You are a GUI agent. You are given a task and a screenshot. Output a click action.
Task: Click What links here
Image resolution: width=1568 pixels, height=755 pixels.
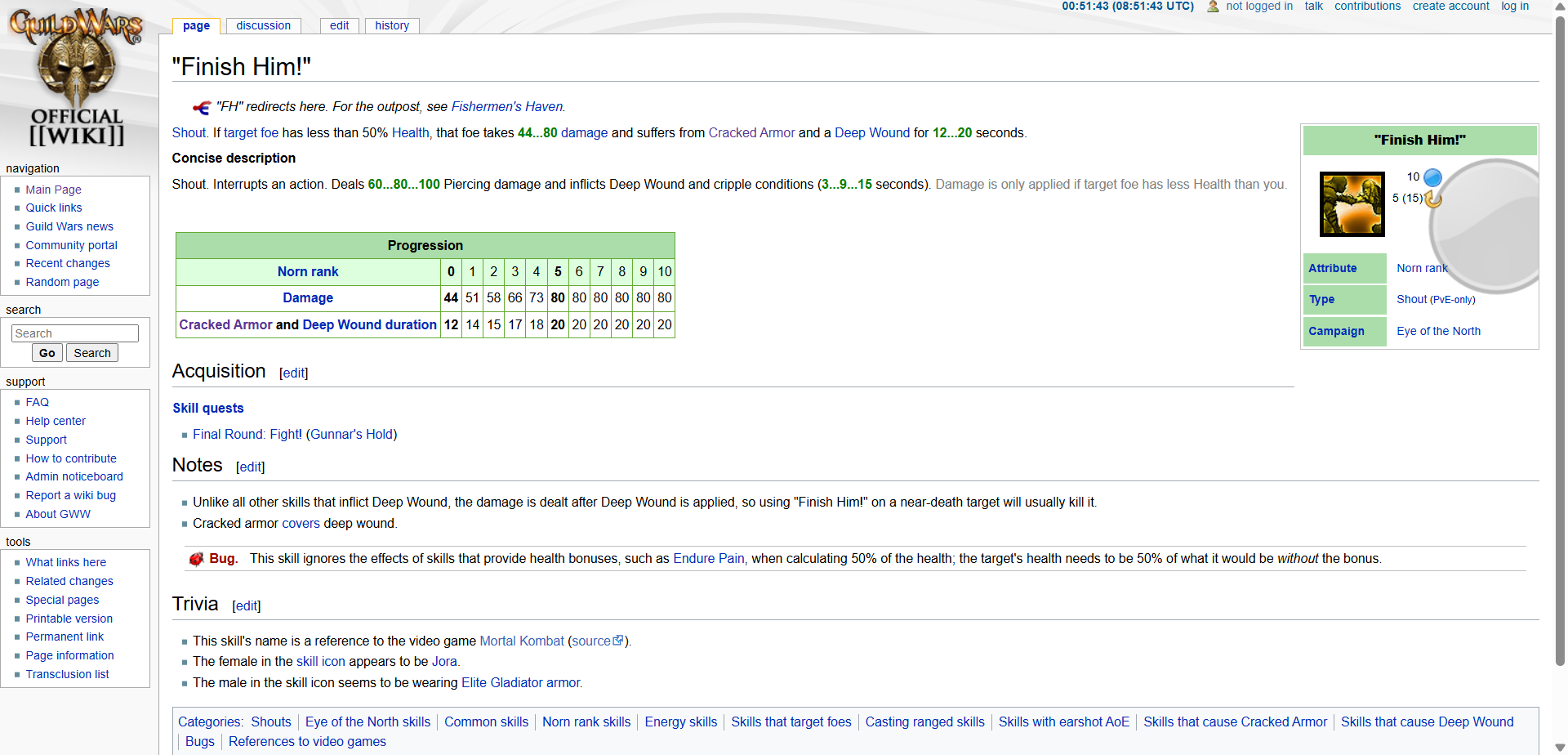65,562
